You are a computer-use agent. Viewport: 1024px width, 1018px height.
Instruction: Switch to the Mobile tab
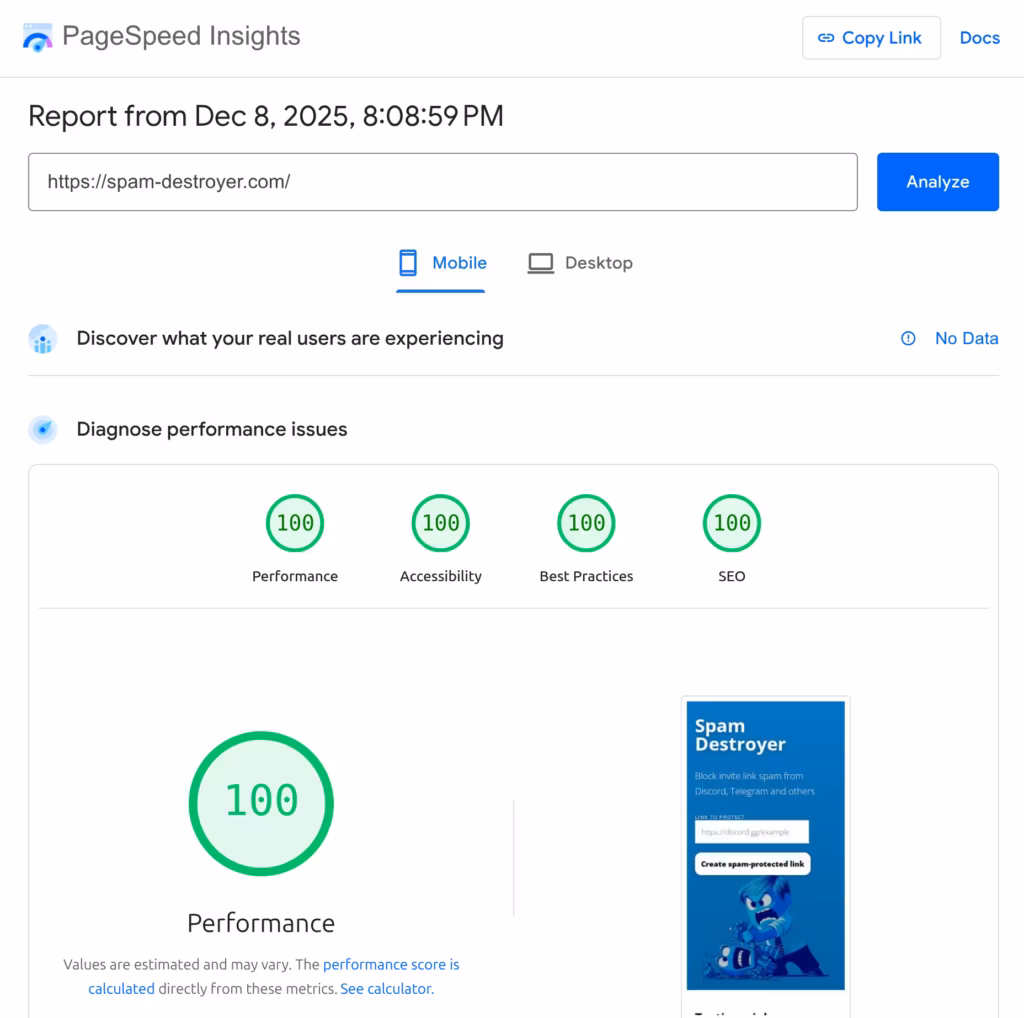(441, 263)
